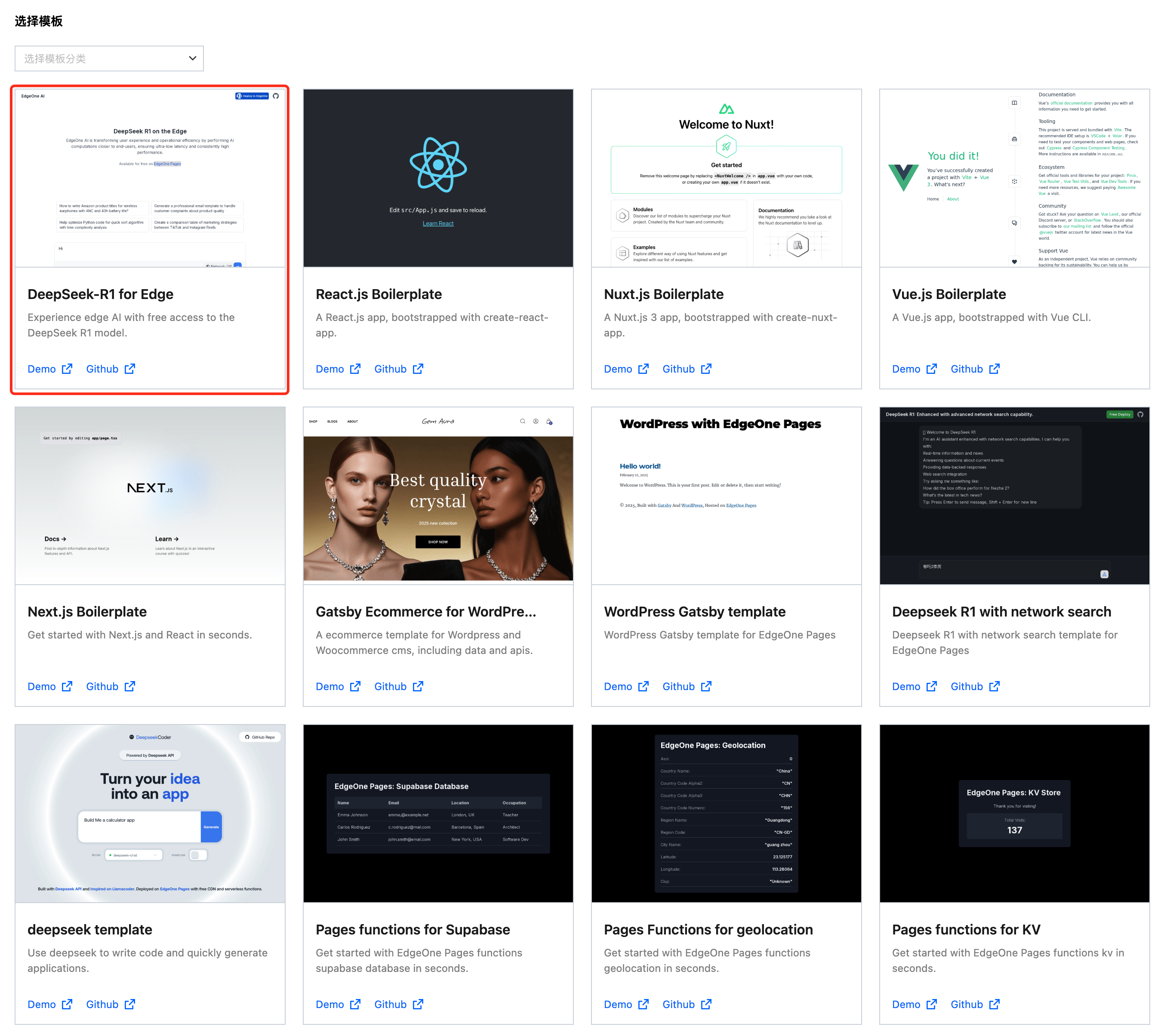Viewport: 1164px width, 1036px height.
Task: Click external-link icon beside Pages functions for KV Demo
Action: (932, 1004)
